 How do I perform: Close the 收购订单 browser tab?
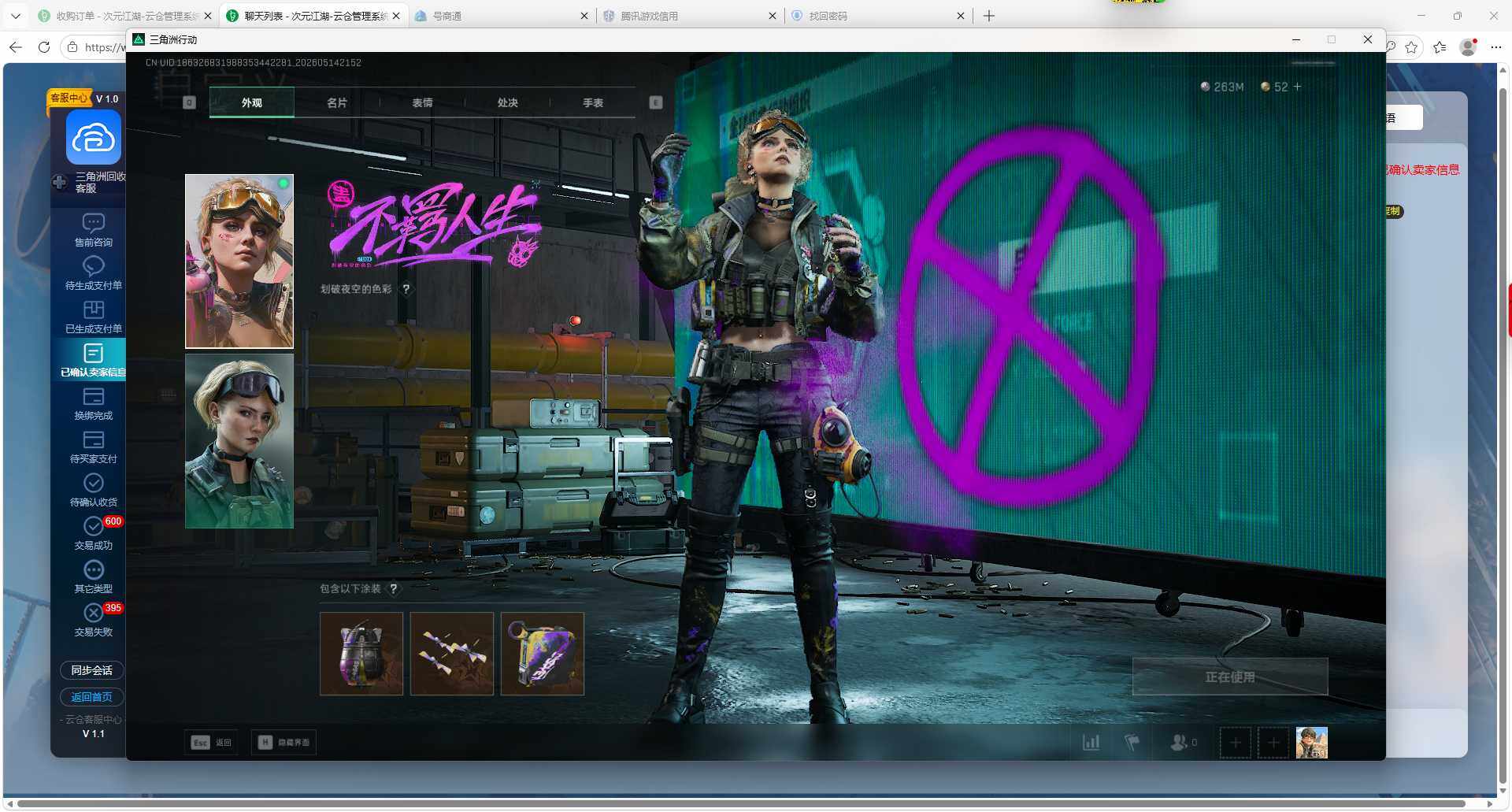[208, 16]
